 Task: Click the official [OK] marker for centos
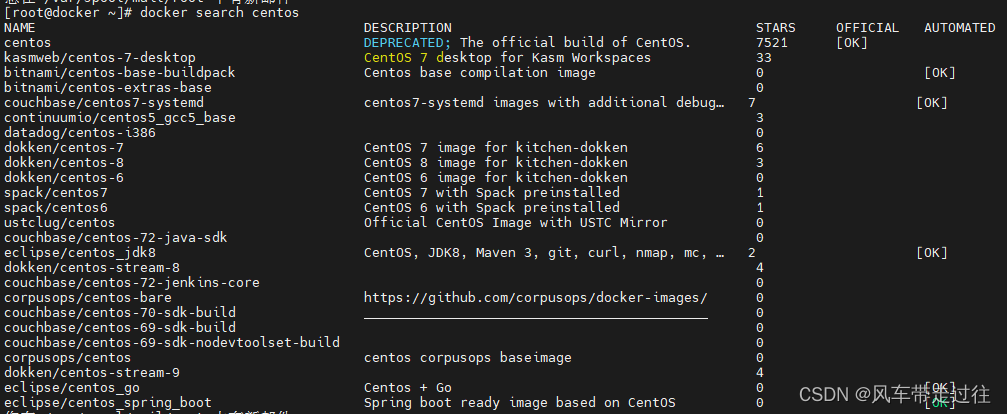(852, 43)
